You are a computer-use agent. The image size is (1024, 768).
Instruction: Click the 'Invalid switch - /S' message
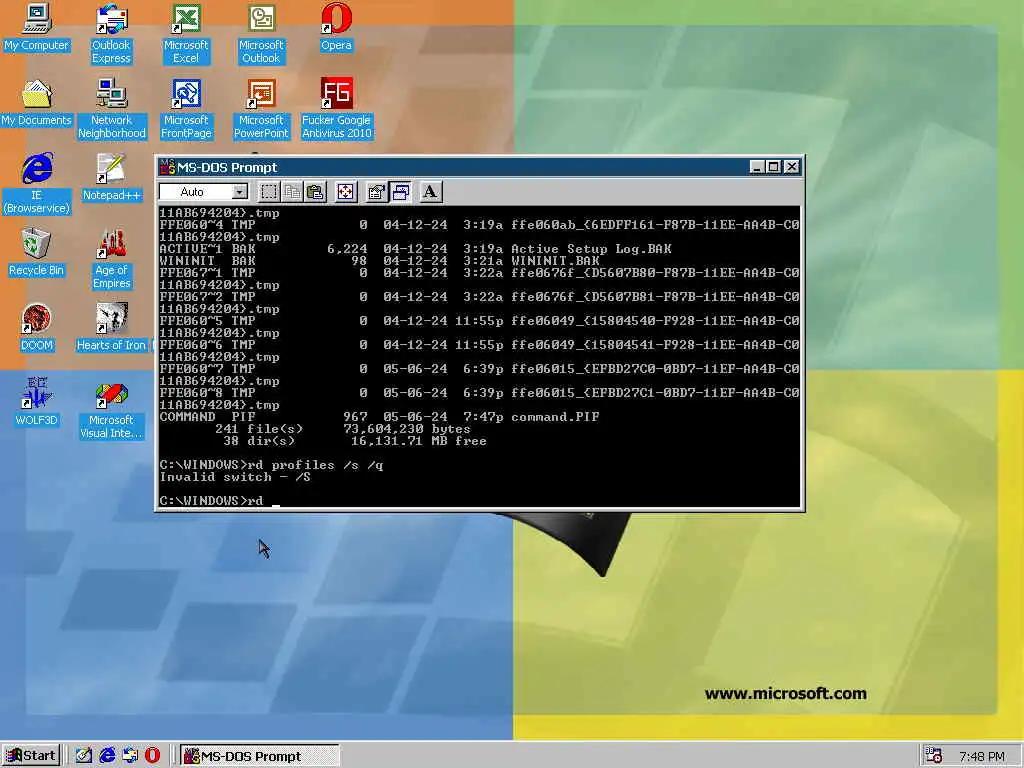(235, 477)
